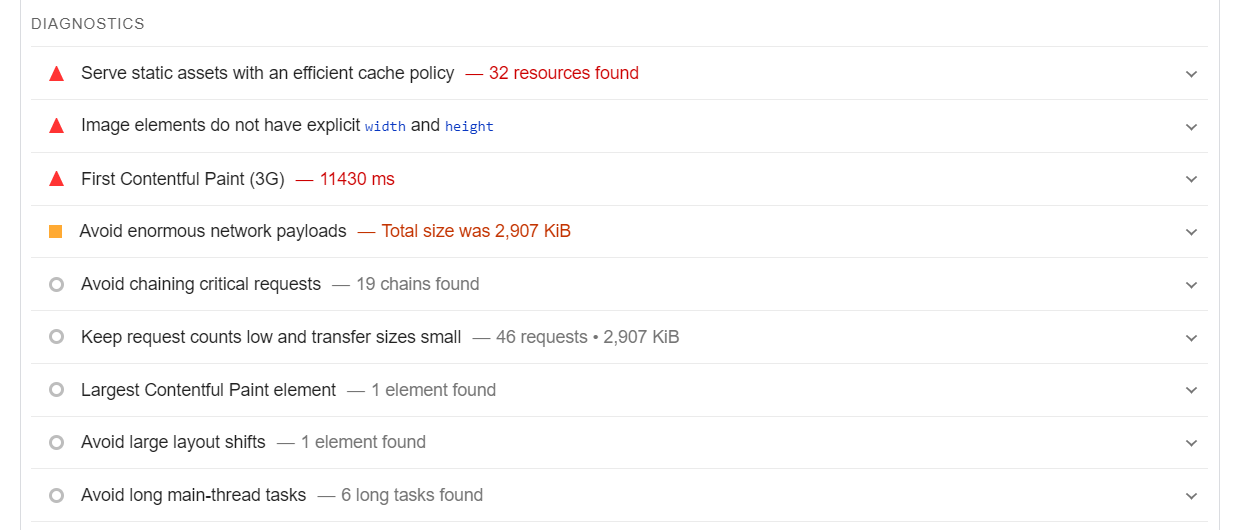Screen dimensions: 1238x530
Task: Click red triangle icon beside cache policy audit
Action: tap(57, 74)
